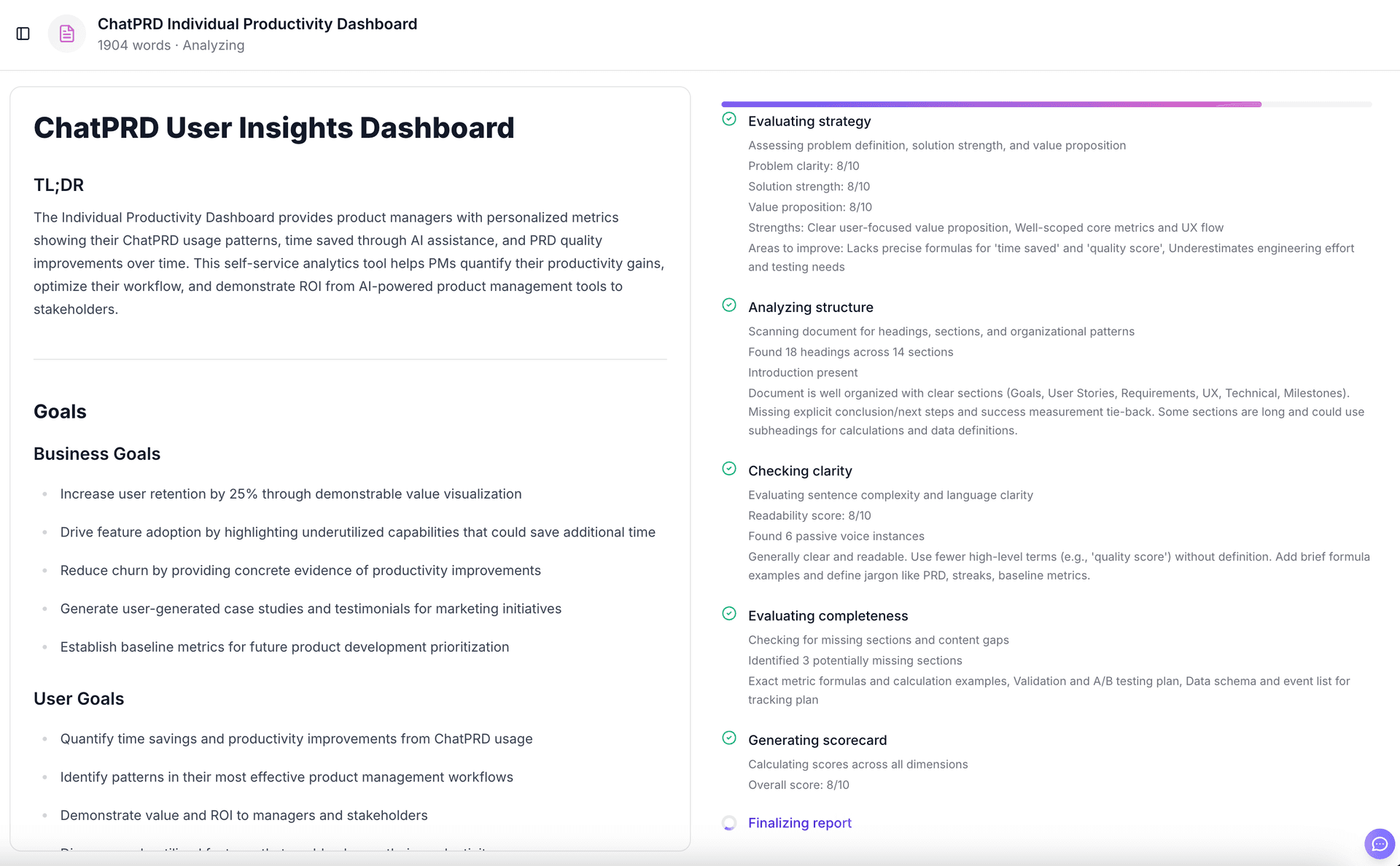Click the check icon beside Evaluating strategy
Screen dimensions: 1400x866
coord(729,119)
